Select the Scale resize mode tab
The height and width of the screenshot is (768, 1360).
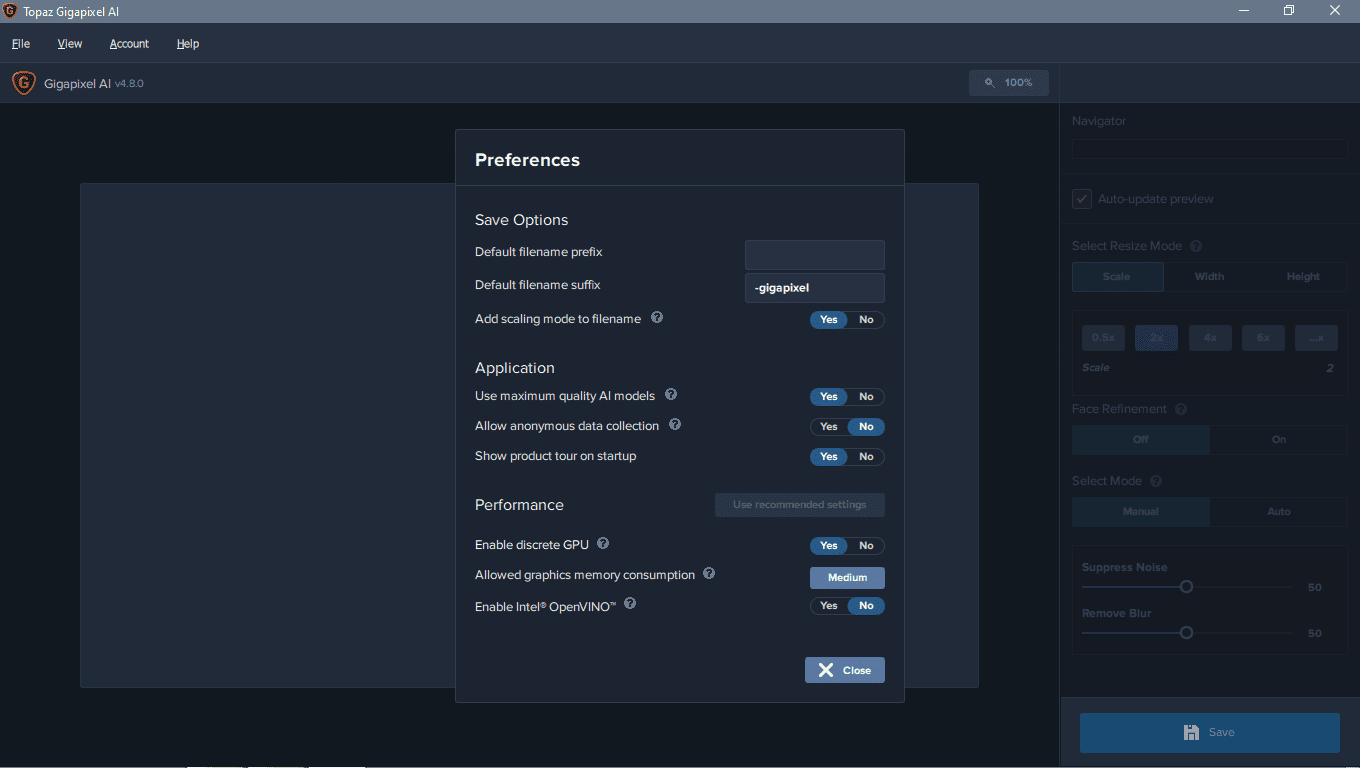coord(1118,277)
